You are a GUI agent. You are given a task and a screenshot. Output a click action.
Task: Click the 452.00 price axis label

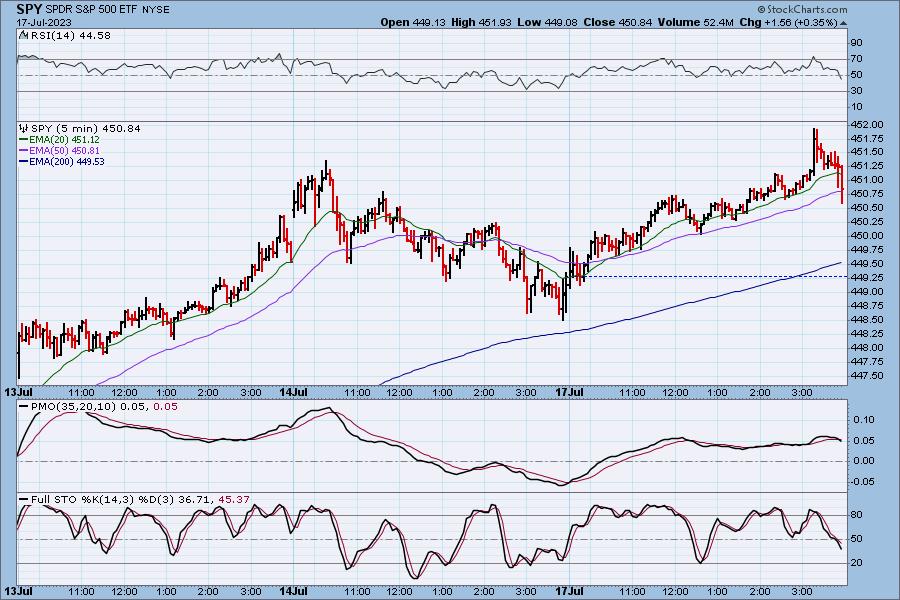pyautogui.click(x=867, y=124)
